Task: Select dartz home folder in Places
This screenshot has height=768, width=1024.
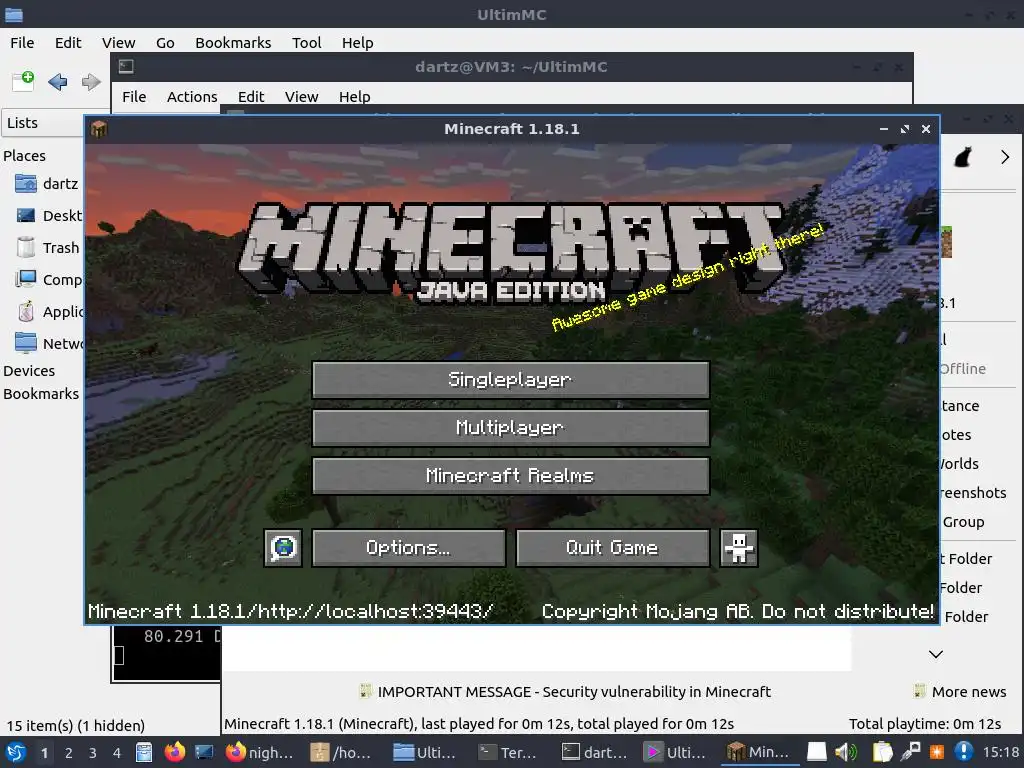Action: click(x=46, y=184)
